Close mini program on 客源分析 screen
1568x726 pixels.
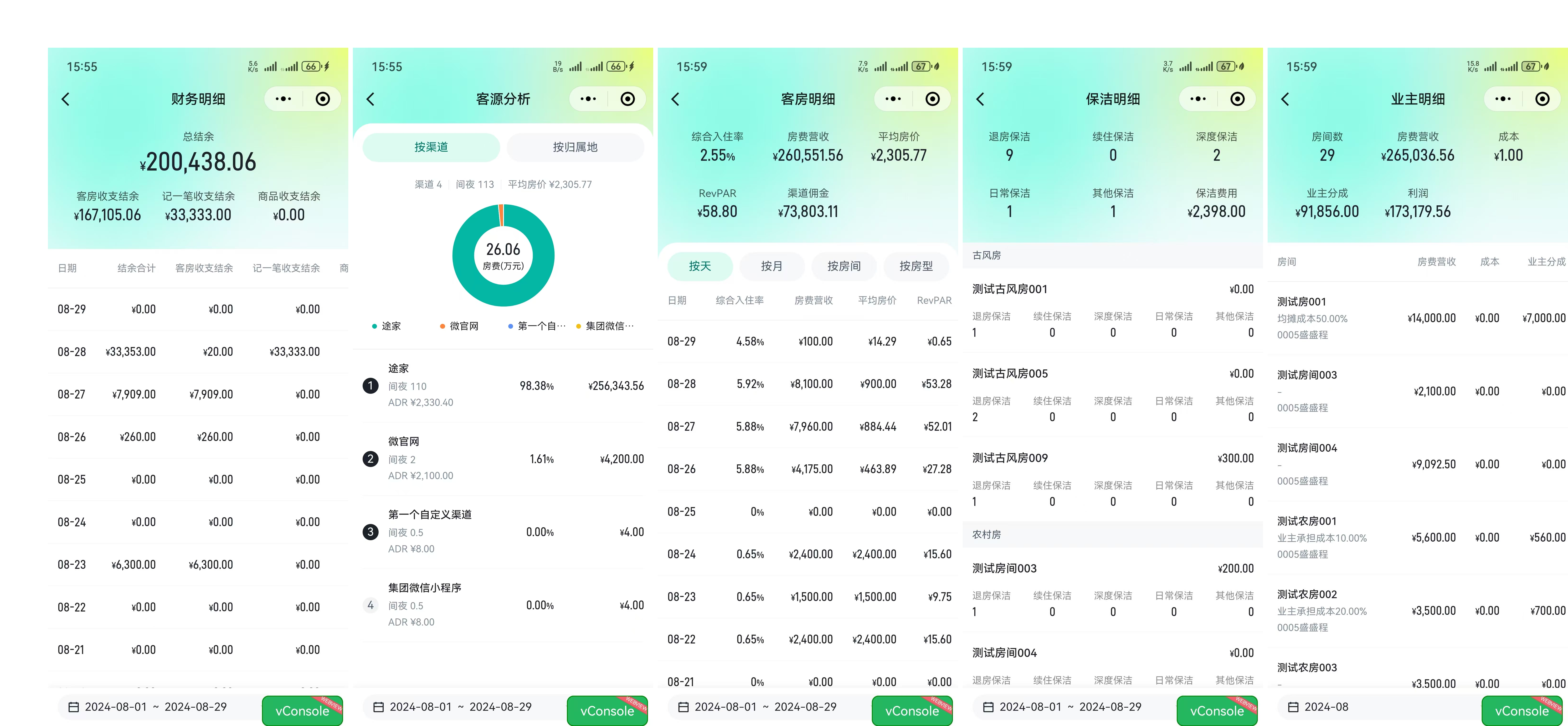coord(627,99)
